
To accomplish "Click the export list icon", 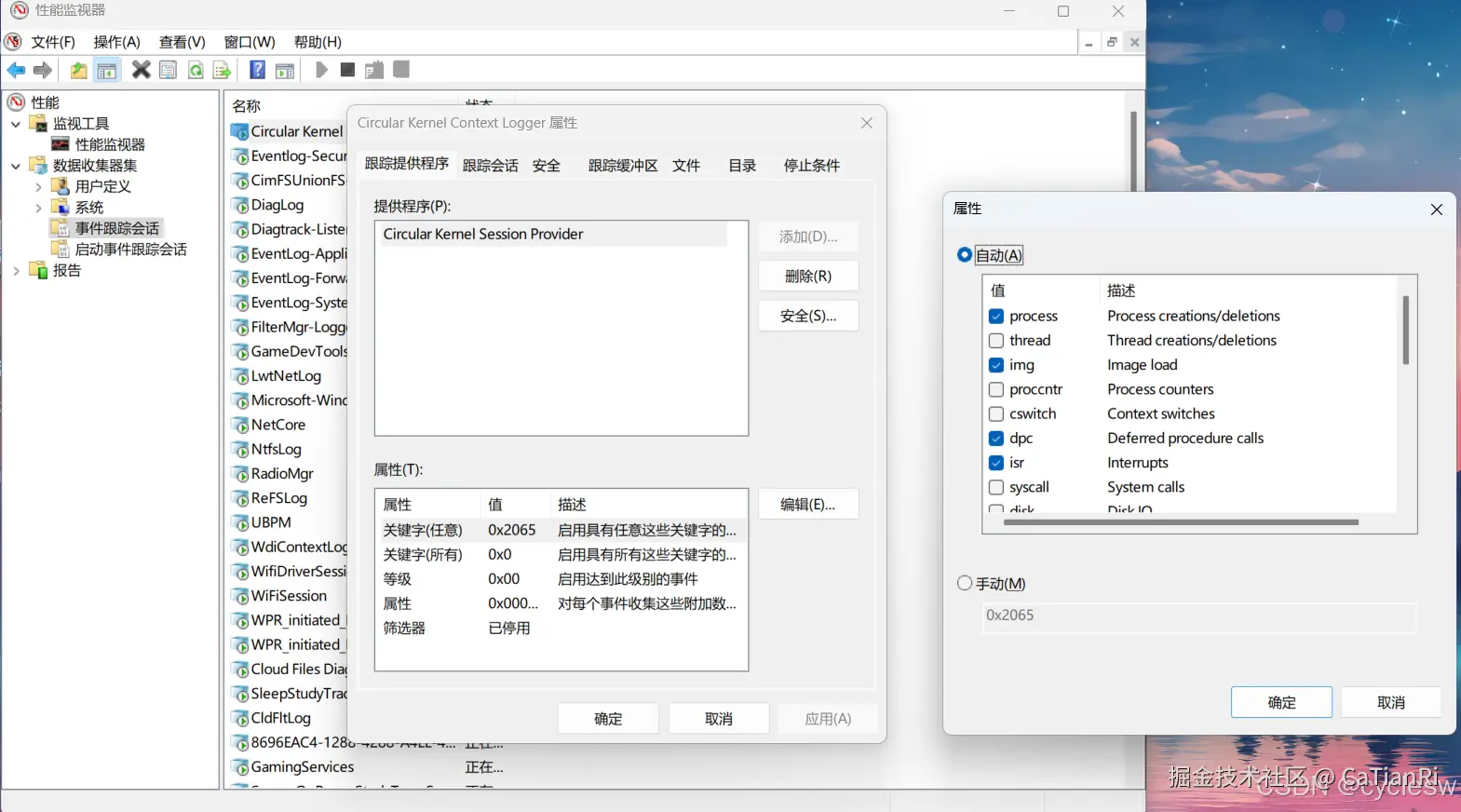I will coord(222,70).
